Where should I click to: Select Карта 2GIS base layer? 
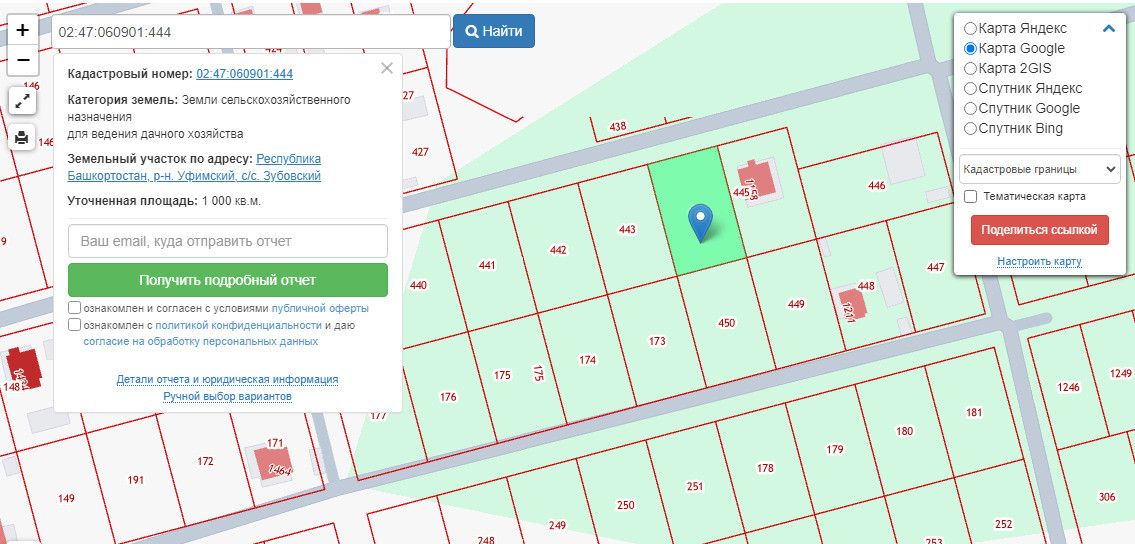point(970,69)
